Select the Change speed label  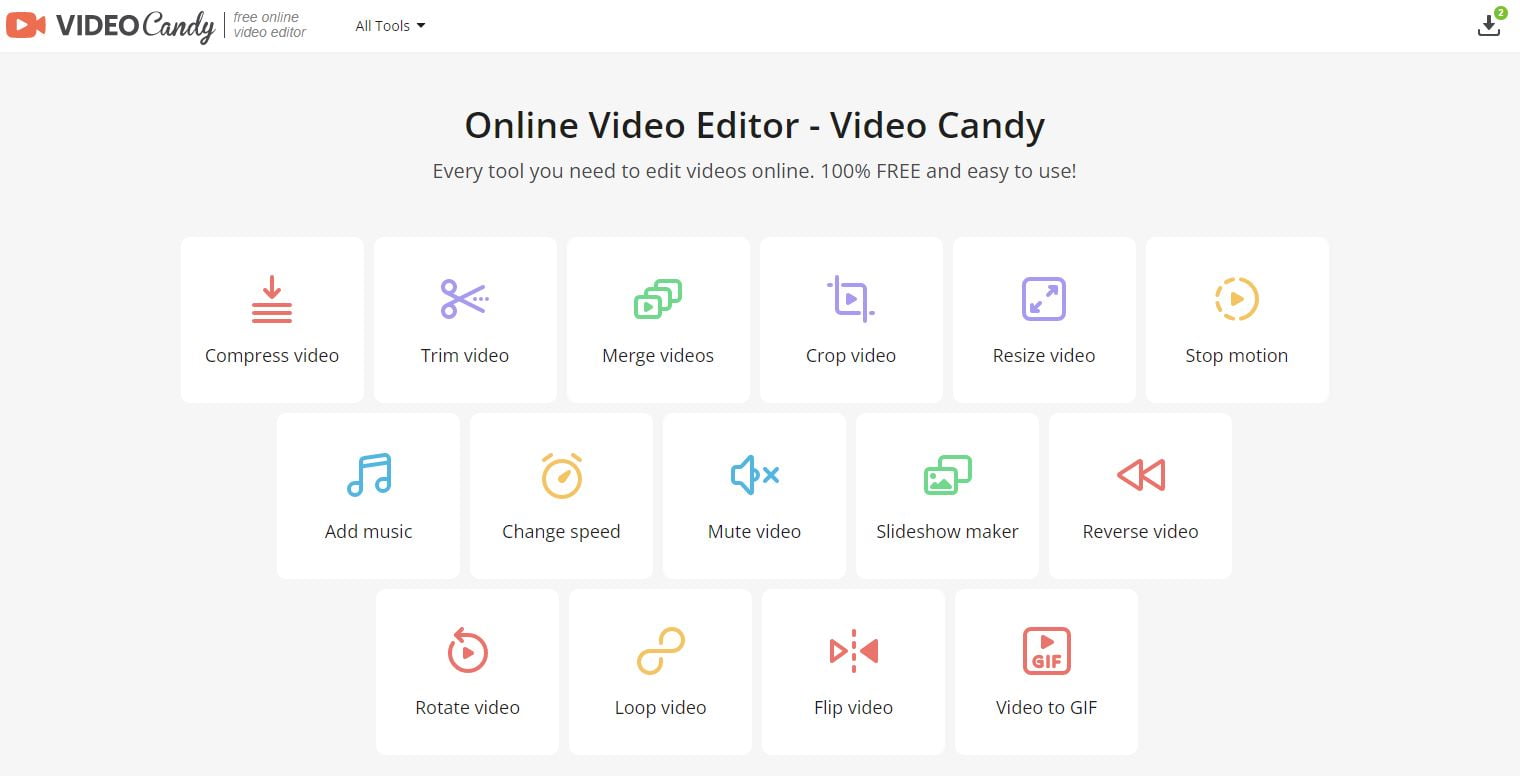click(562, 532)
